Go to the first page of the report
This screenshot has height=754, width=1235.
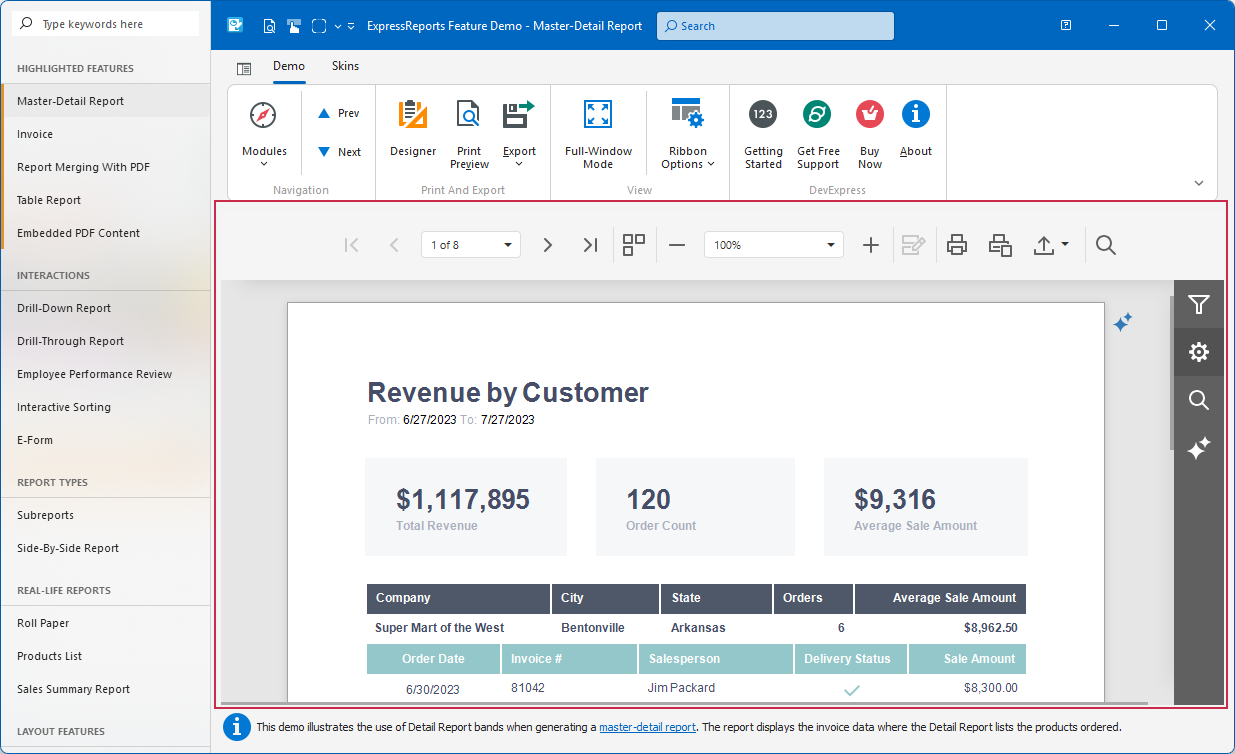click(351, 245)
